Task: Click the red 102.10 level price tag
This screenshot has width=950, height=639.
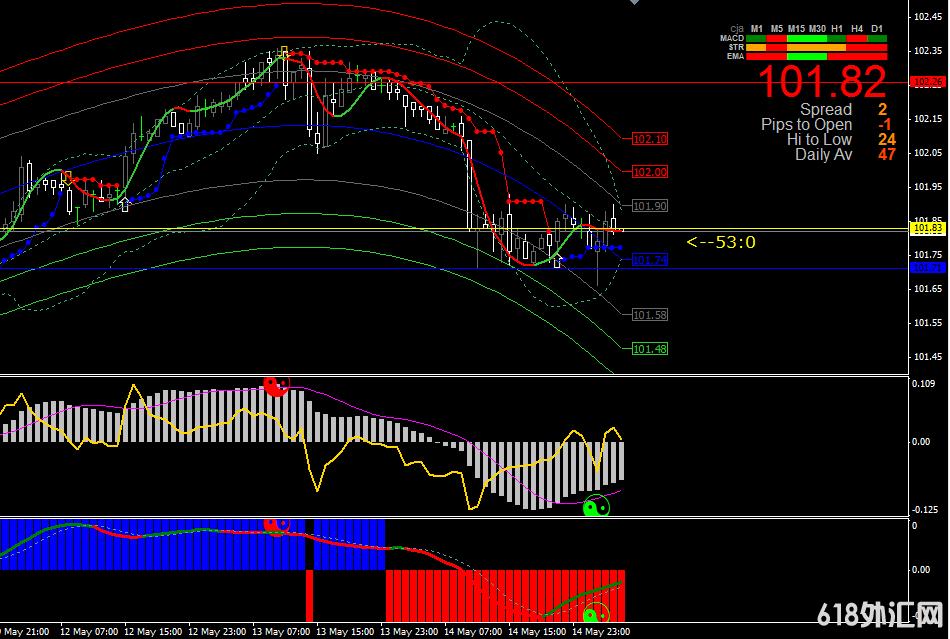Action: [x=649, y=139]
